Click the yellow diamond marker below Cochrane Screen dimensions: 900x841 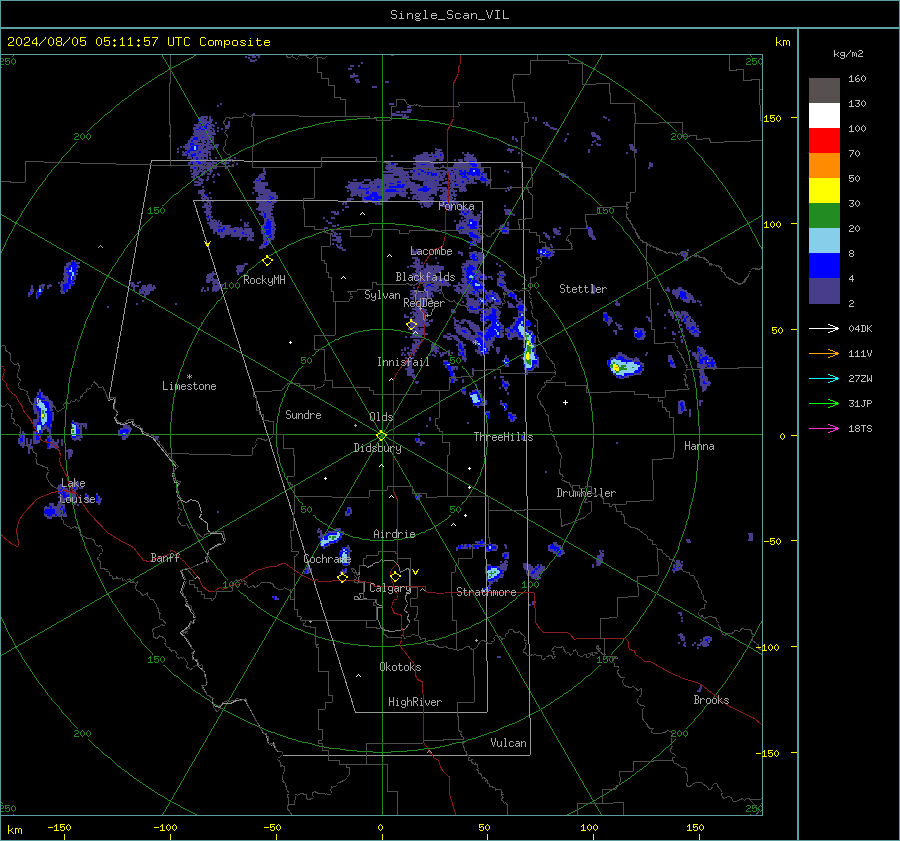tap(342, 577)
